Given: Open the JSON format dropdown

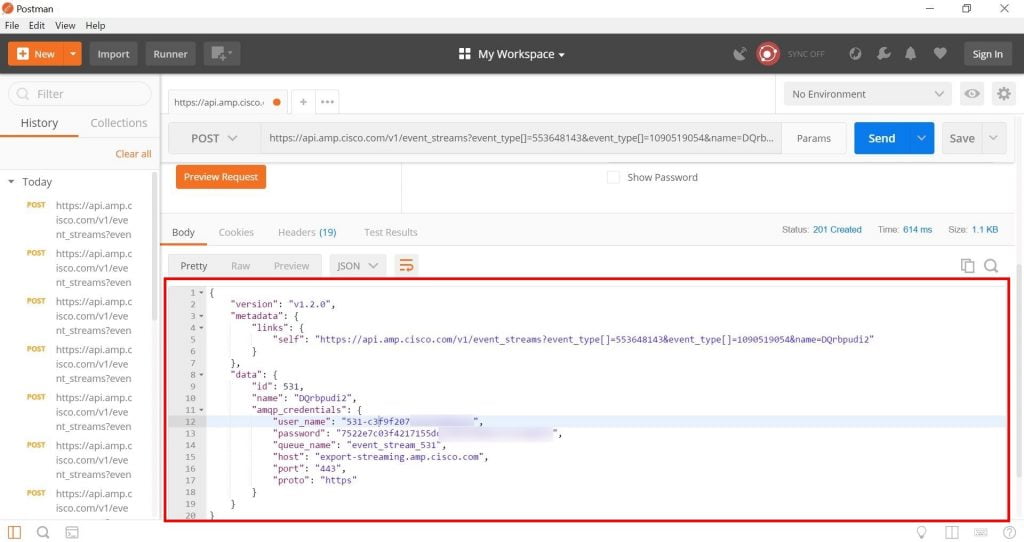Looking at the screenshot, I should (x=357, y=266).
